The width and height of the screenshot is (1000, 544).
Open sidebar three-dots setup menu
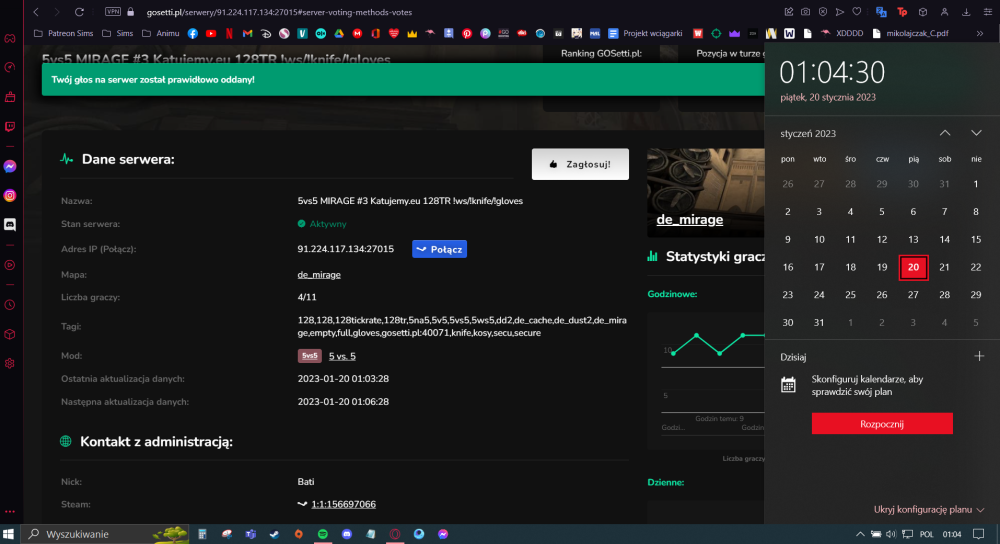(10, 511)
